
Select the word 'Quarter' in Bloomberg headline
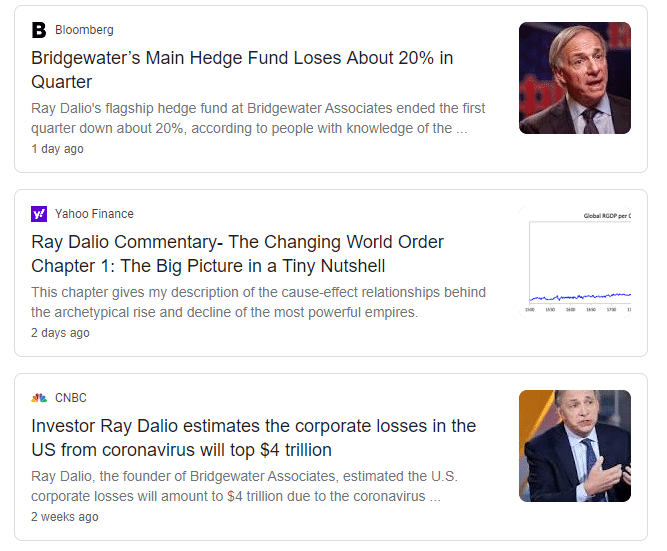[62, 82]
